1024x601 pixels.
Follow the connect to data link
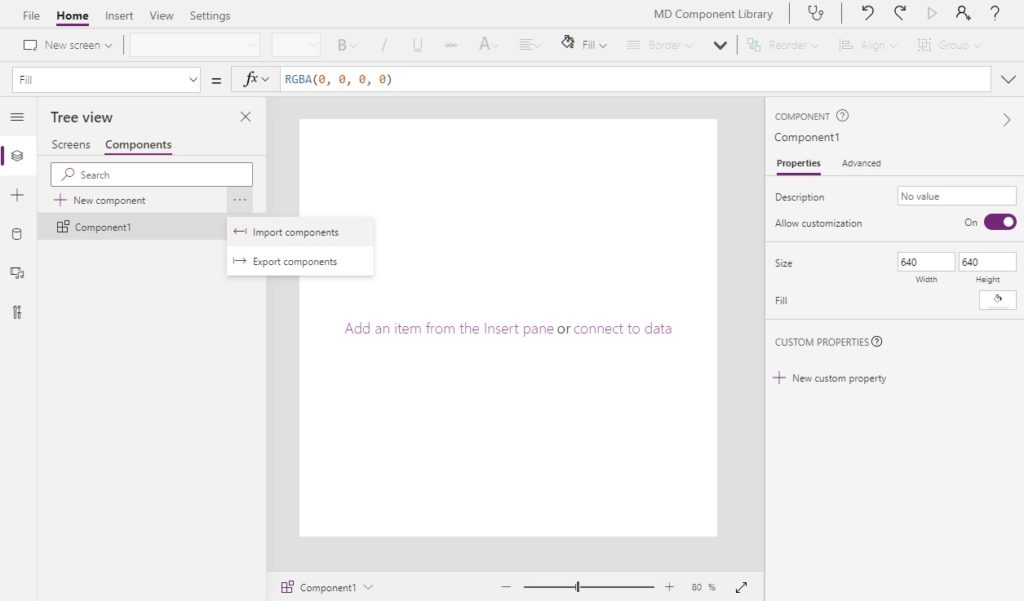[622, 329]
